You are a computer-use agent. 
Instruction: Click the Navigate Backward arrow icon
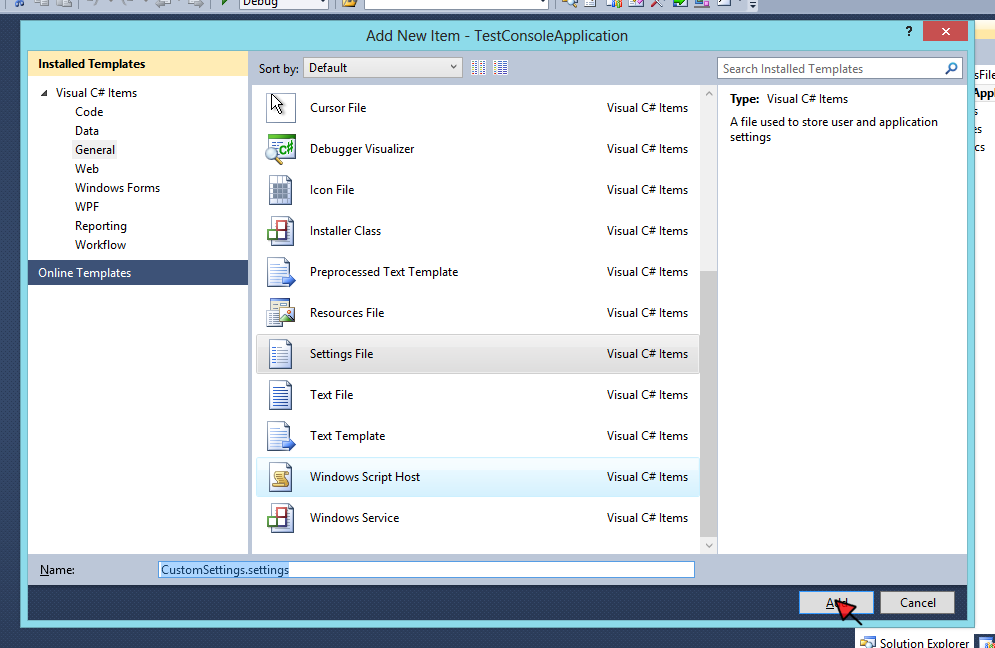[x=163, y=5]
